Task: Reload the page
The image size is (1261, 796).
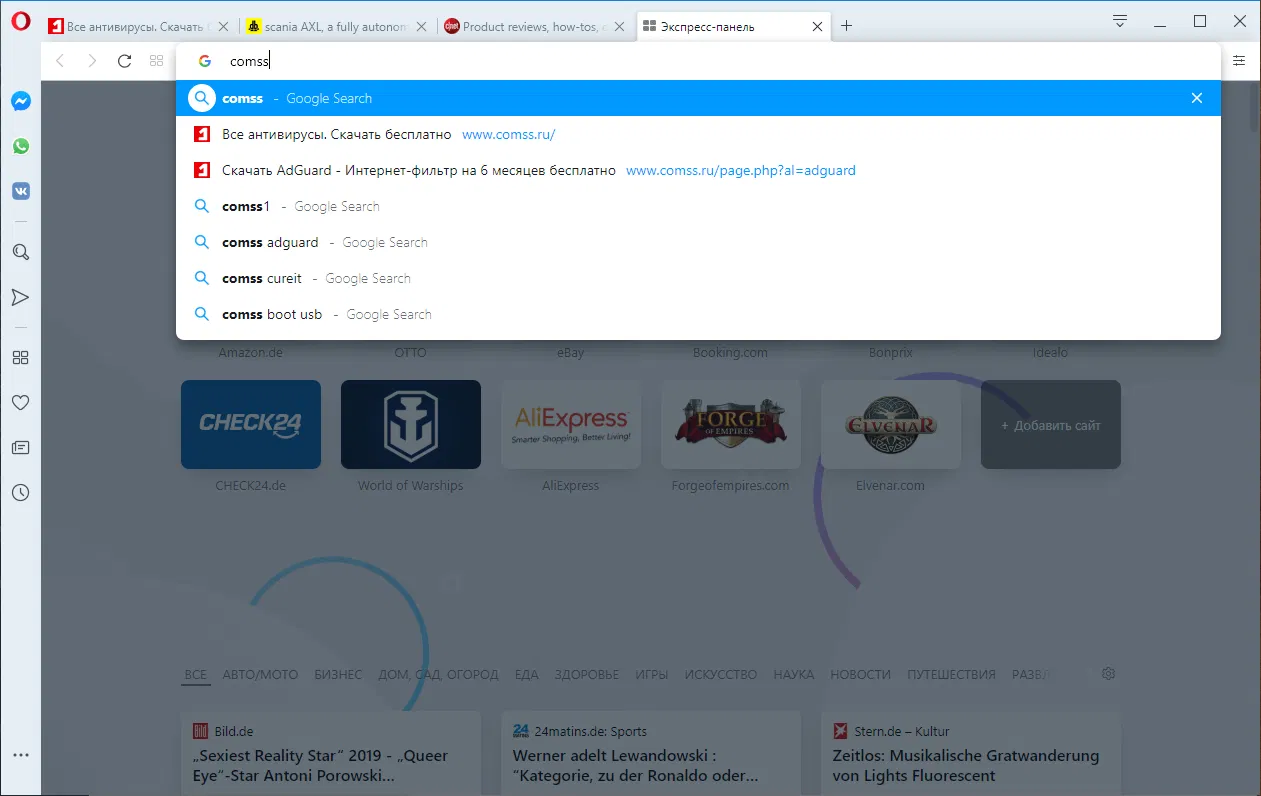Action: (124, 61)
